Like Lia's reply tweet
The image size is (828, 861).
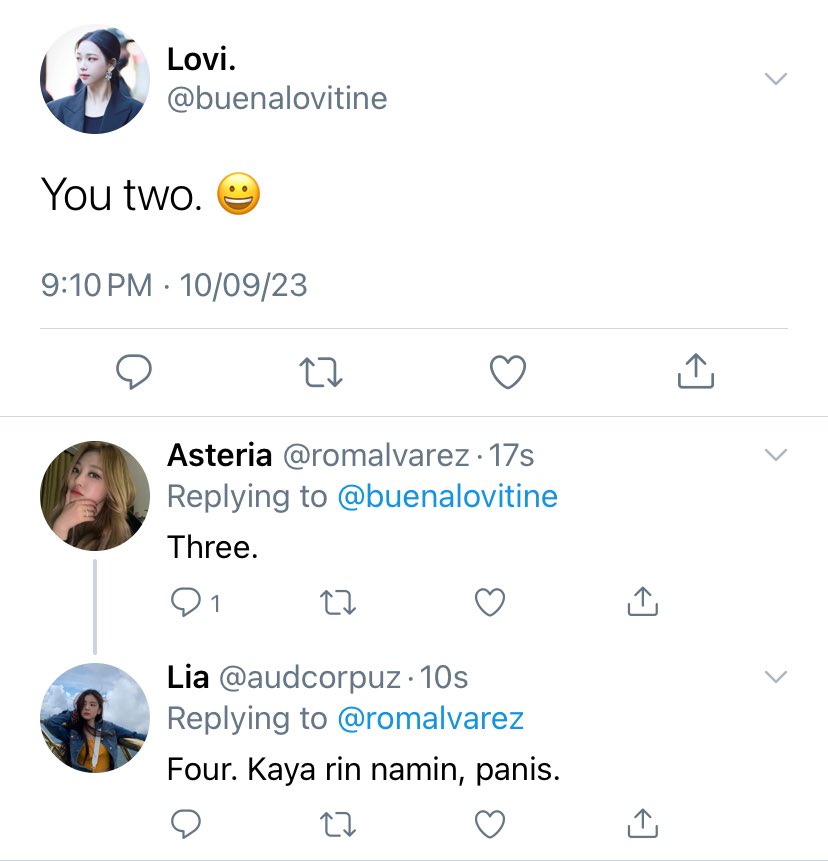point(490,824)
